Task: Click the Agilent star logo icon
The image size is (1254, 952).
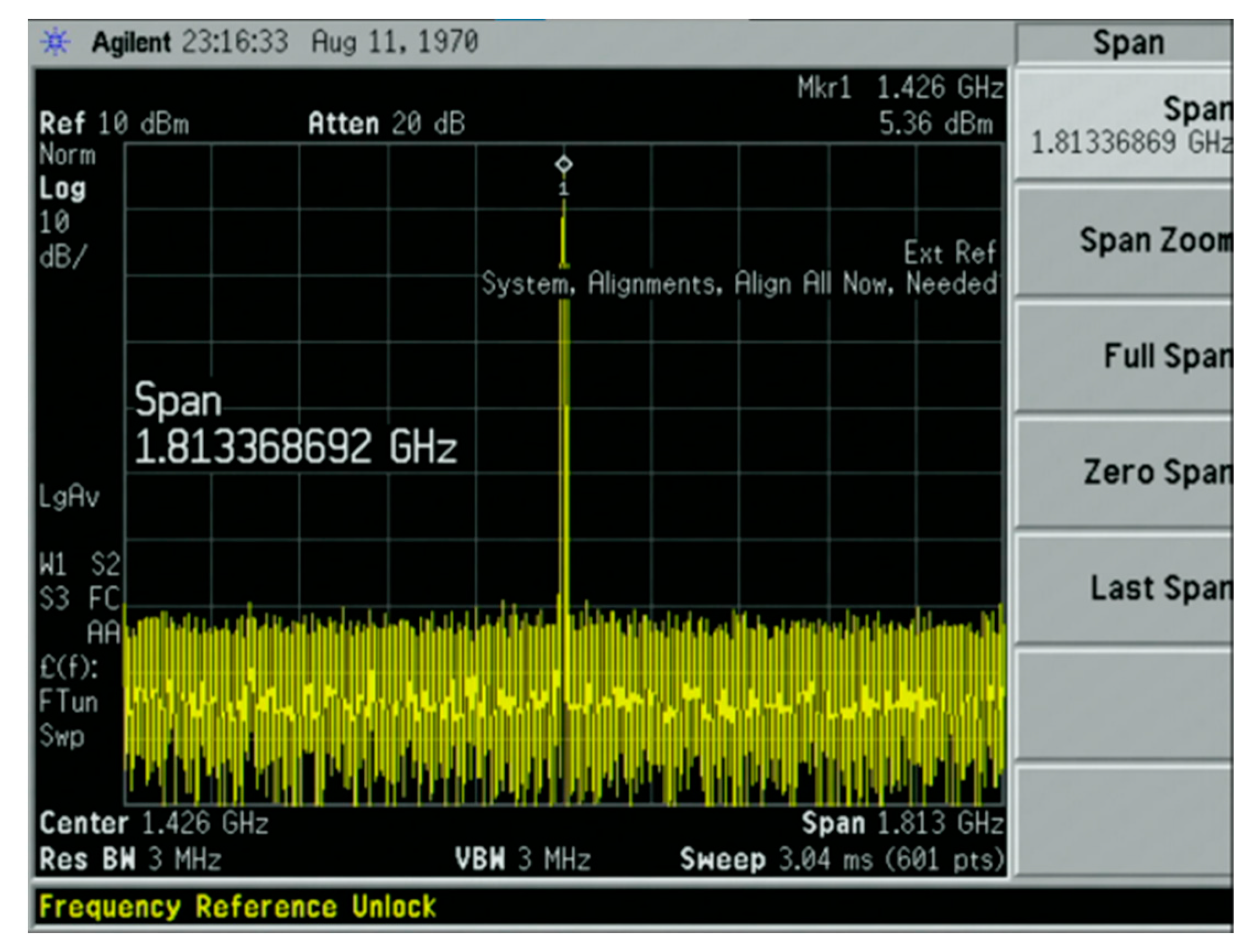Action: point(54,41)
